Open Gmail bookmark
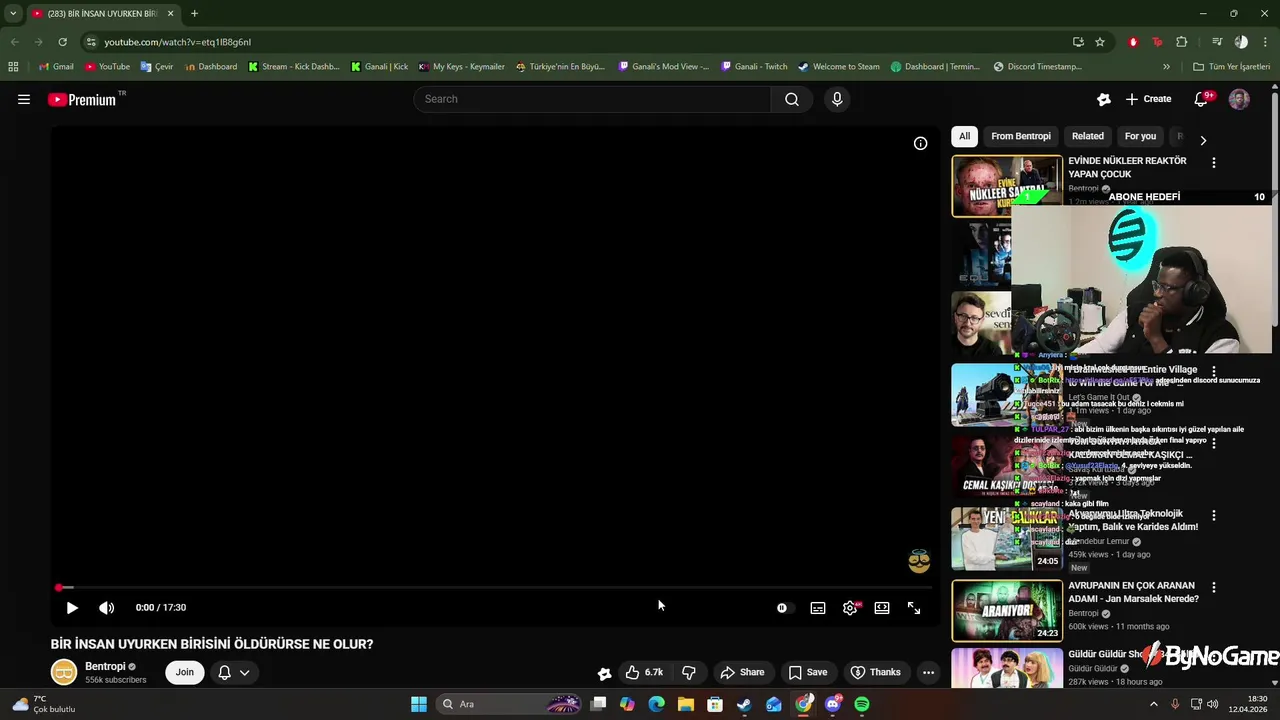 coord(56,67)
